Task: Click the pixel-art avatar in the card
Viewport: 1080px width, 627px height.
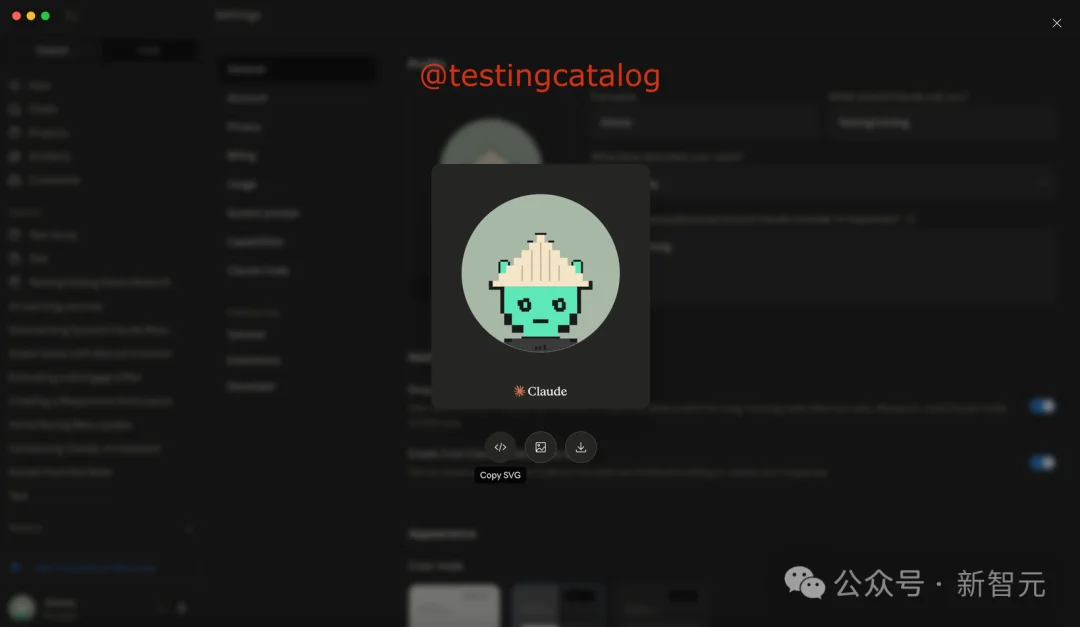Action: point(540,273)
